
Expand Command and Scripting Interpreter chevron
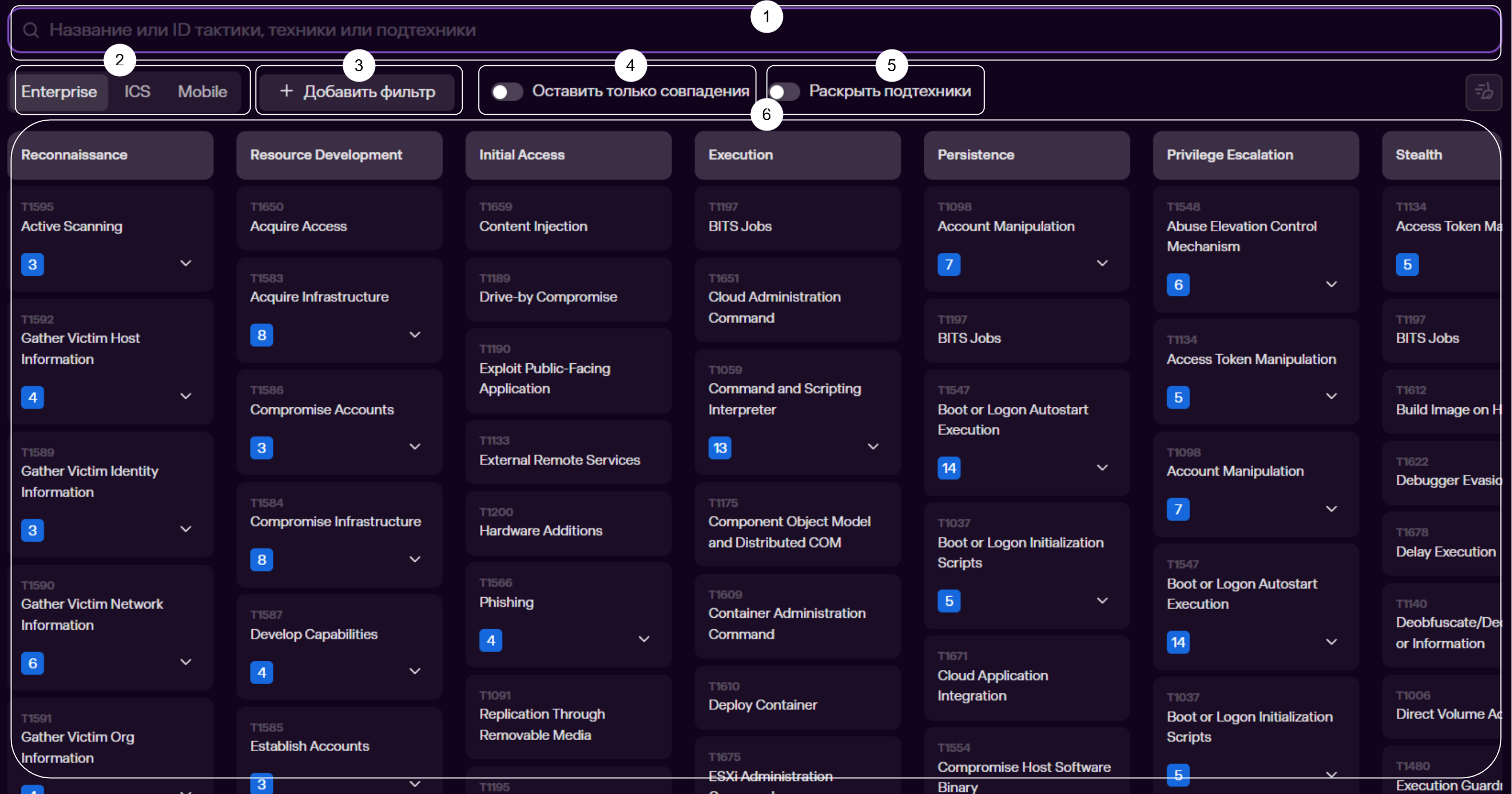point(873,447)
